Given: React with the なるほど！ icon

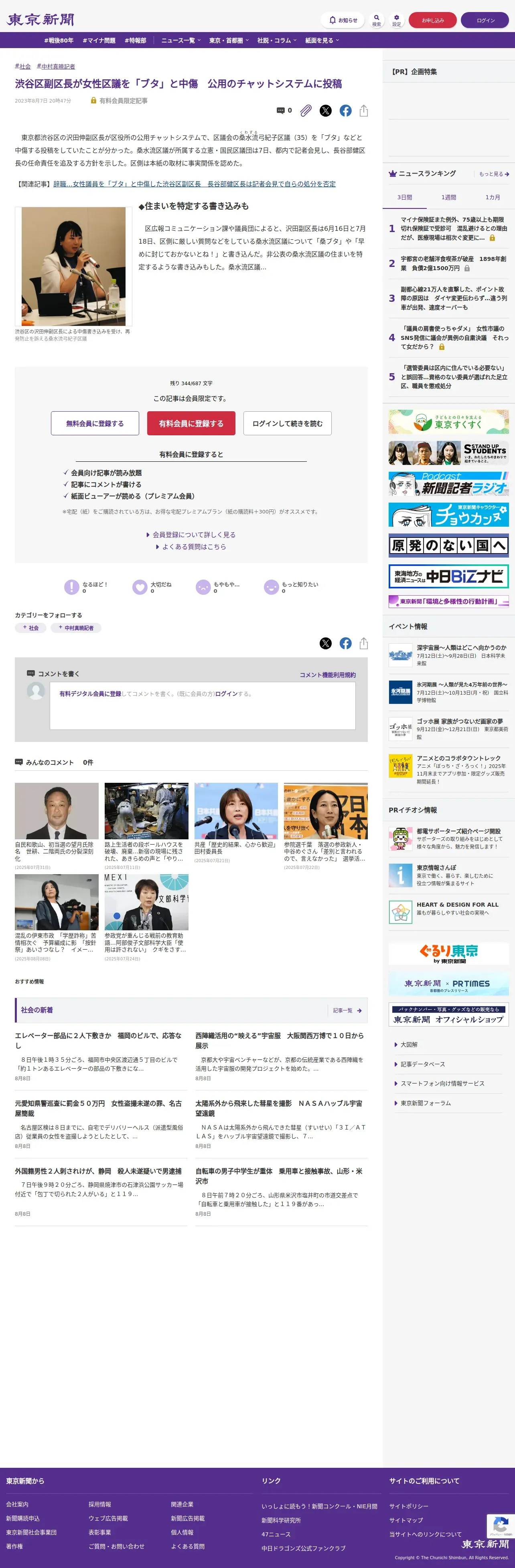Looking at the screenshot, I should coord(72,587).
